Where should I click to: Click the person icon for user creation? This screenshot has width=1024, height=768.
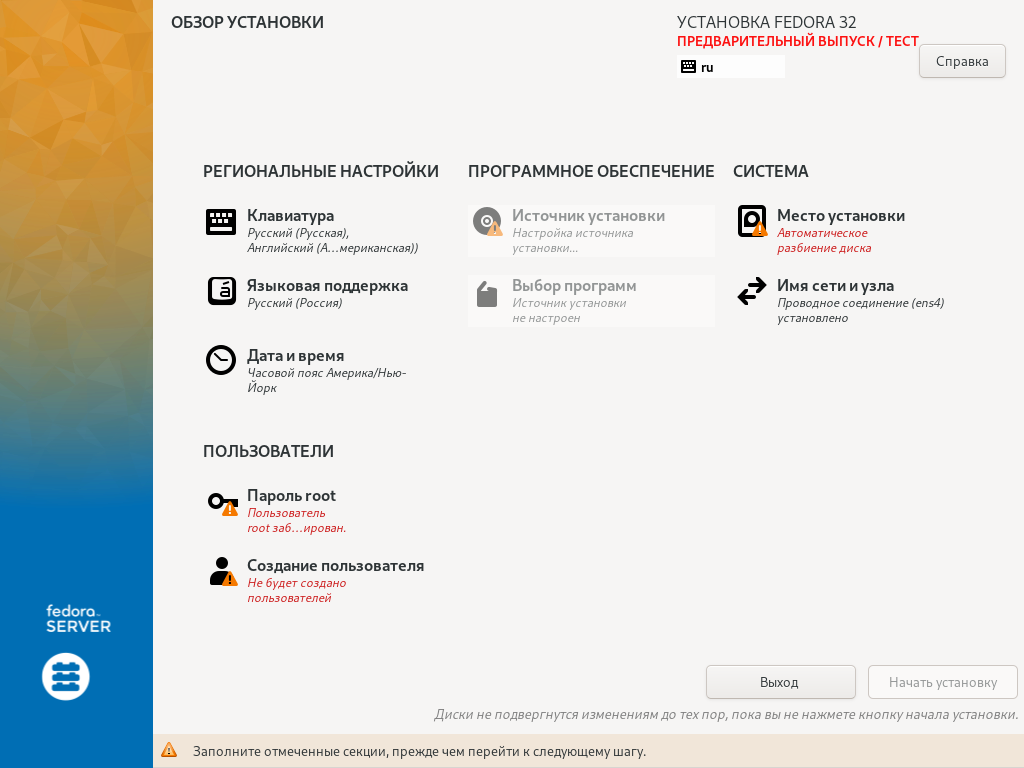(223, 571)
